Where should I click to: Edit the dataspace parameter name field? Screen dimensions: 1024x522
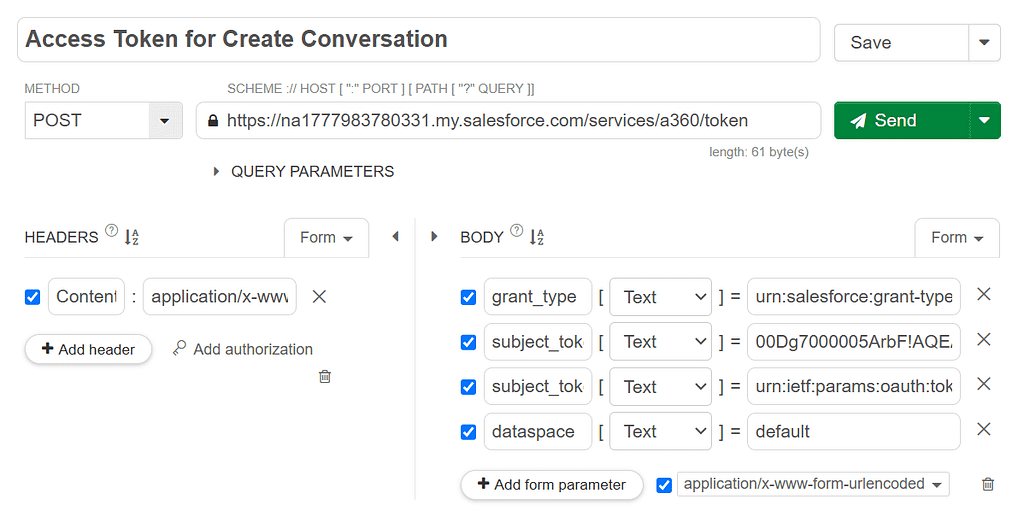pos(537,431)
